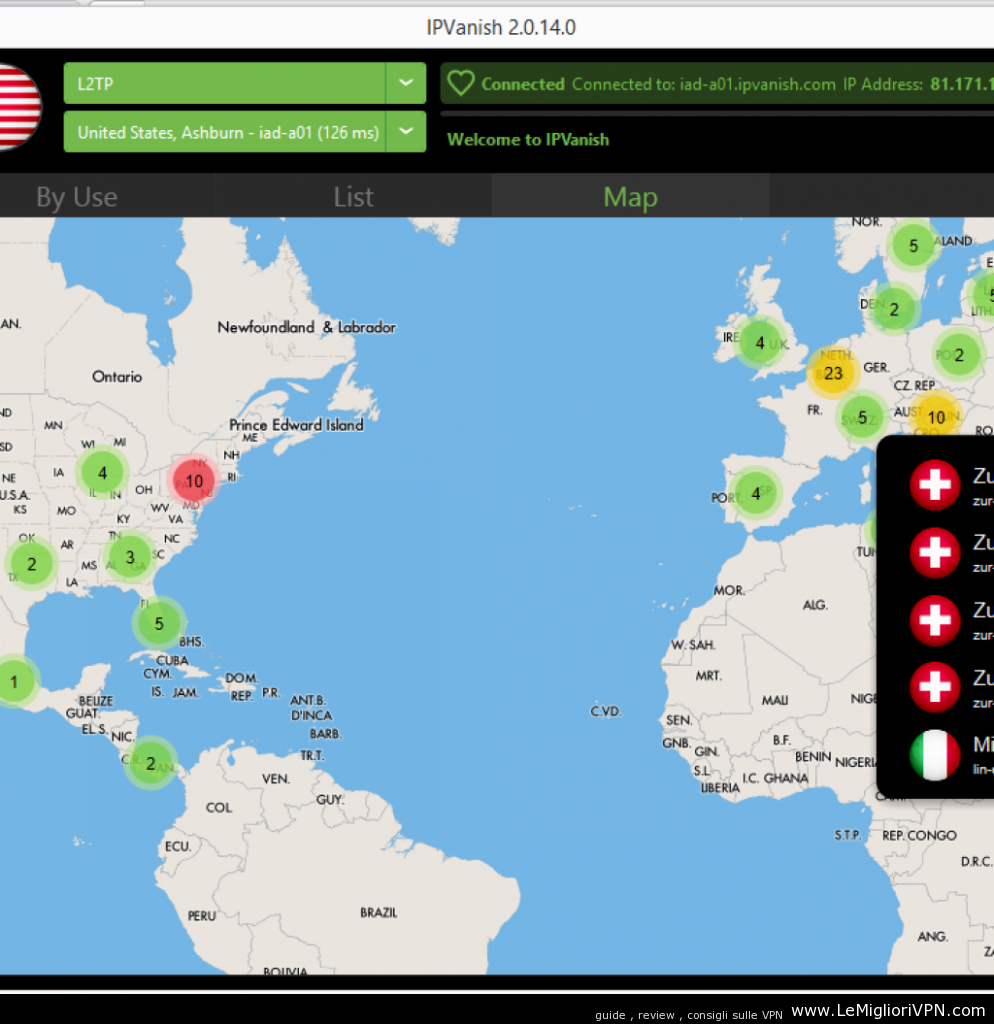Click the "GHANA" map label
994x1024 pixels.
(x=786, y=778)
